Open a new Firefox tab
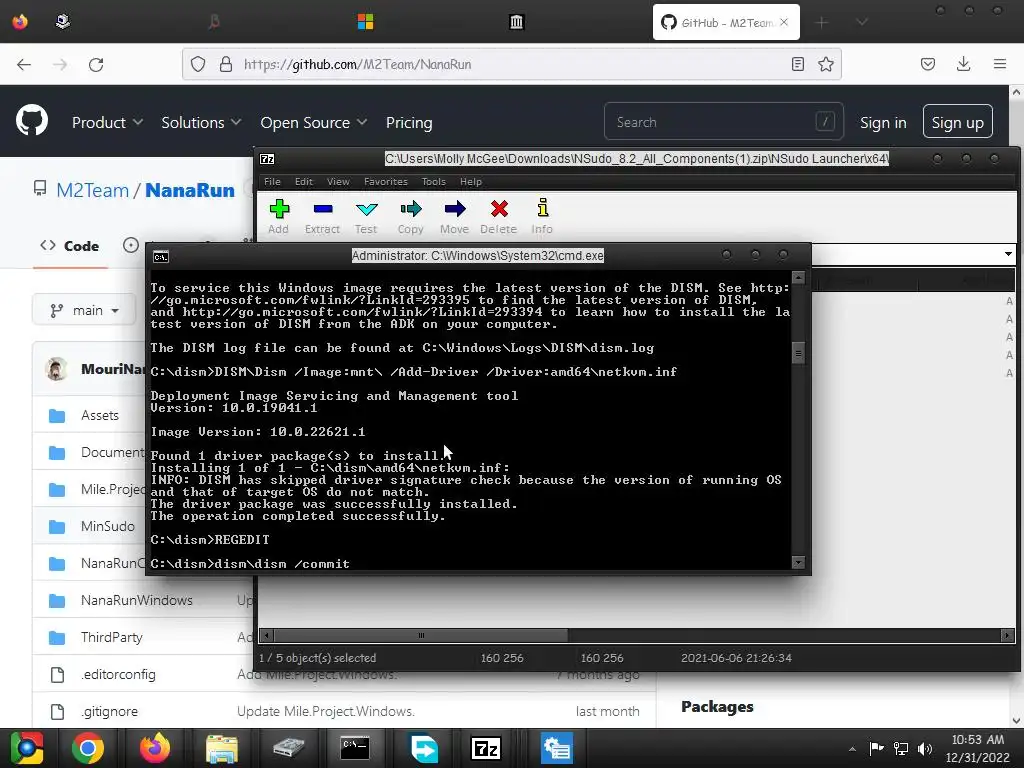Viewport: 1024px width, 768px height. pos(822,22)
